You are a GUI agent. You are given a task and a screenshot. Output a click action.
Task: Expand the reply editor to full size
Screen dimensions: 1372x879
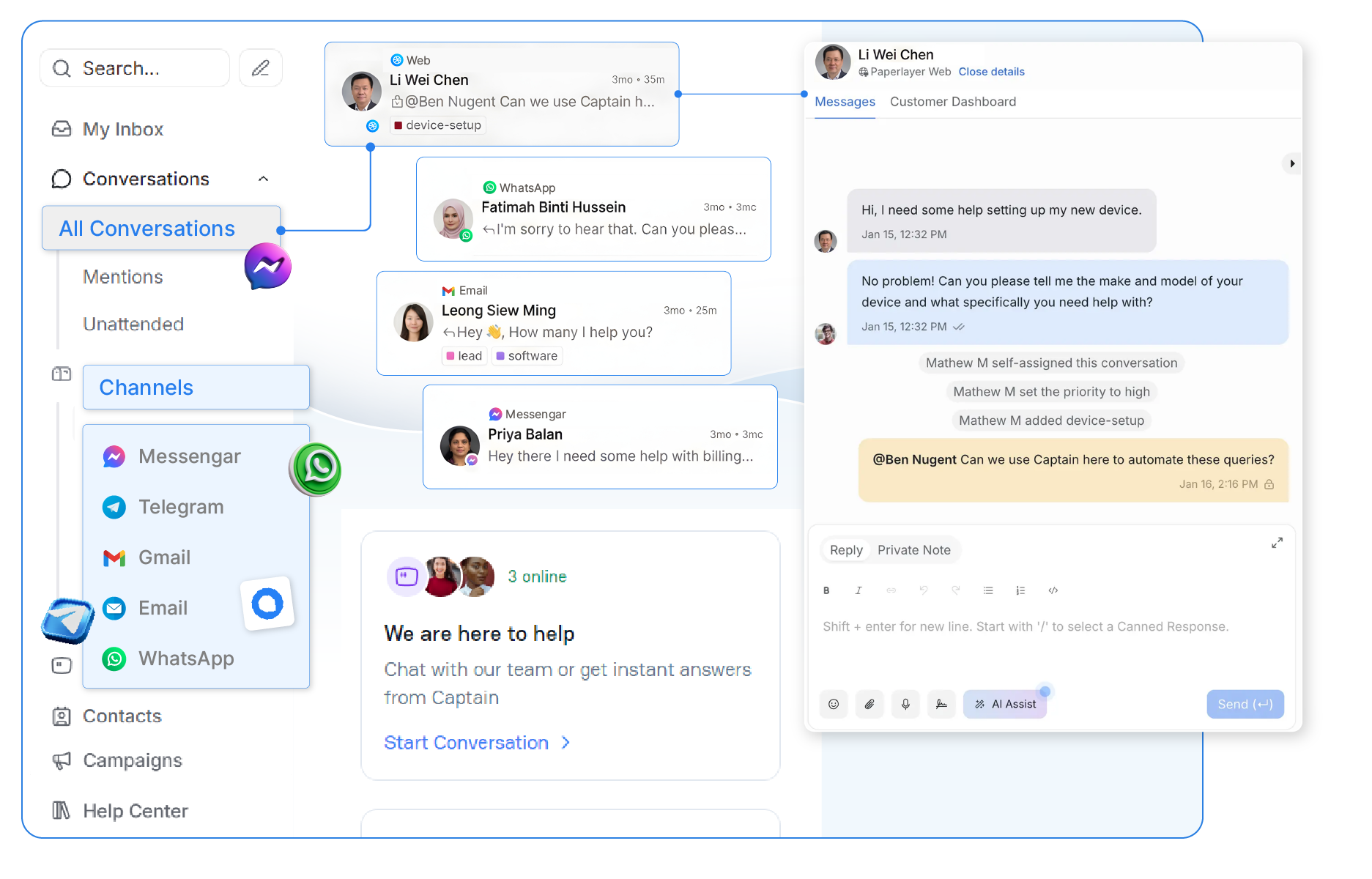tap(1277, 543)
